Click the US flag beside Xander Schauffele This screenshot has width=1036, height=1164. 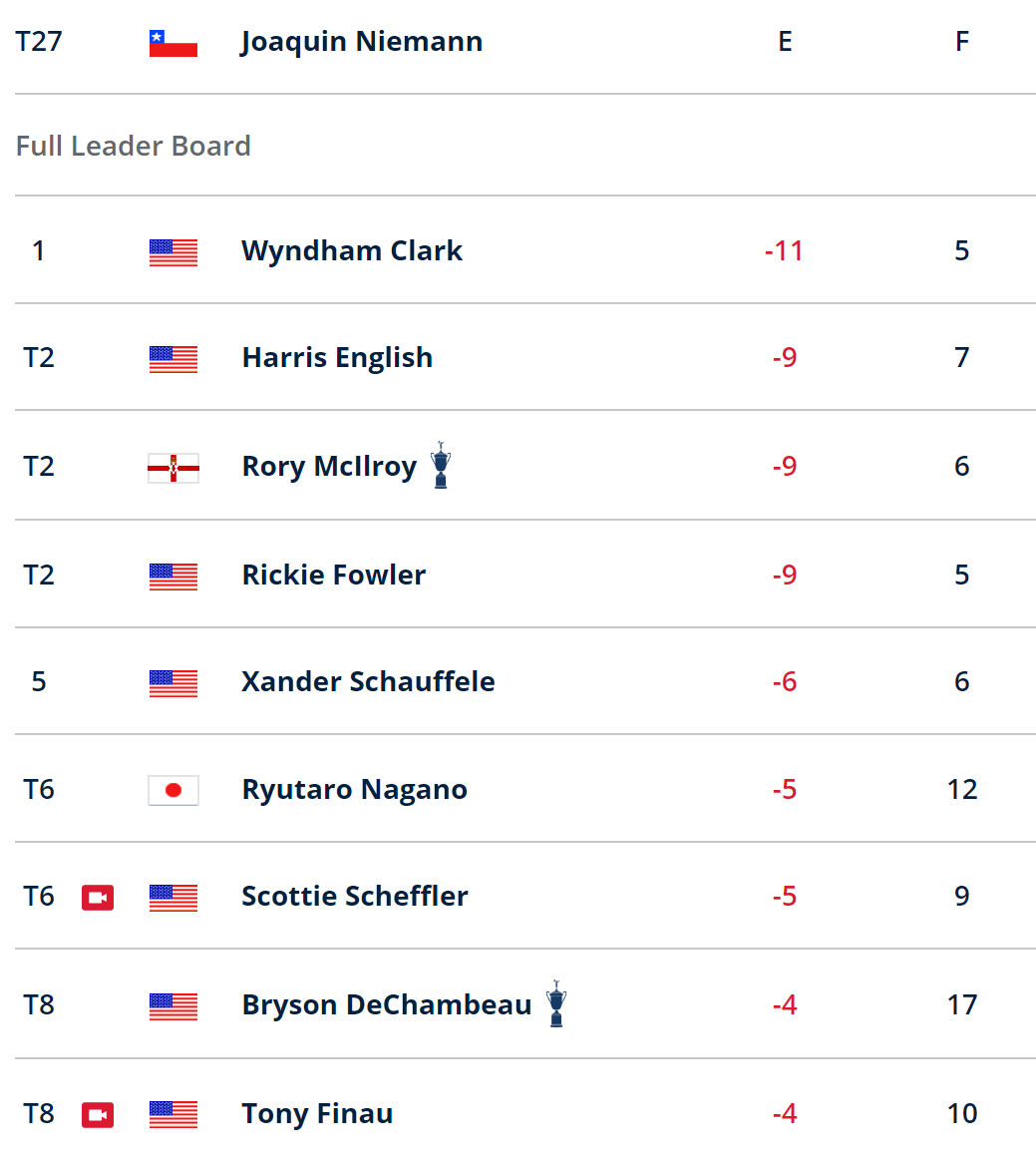click(173, 683)
